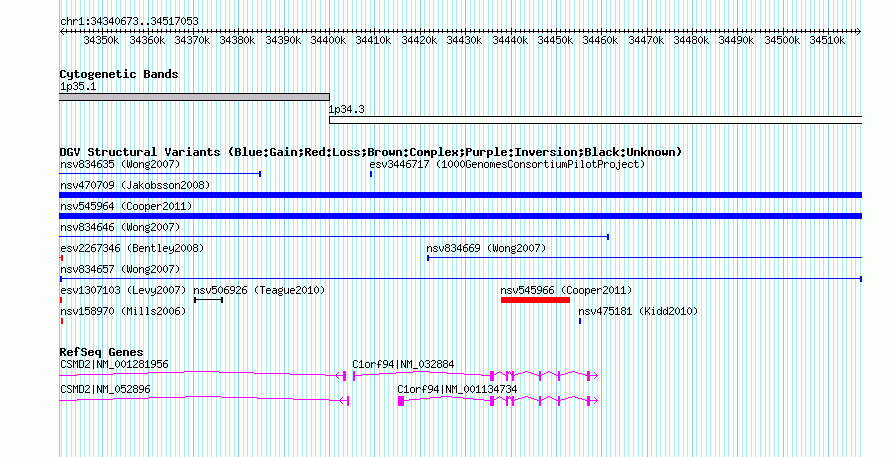Click the 34450k ruler position

pos(556,41)
